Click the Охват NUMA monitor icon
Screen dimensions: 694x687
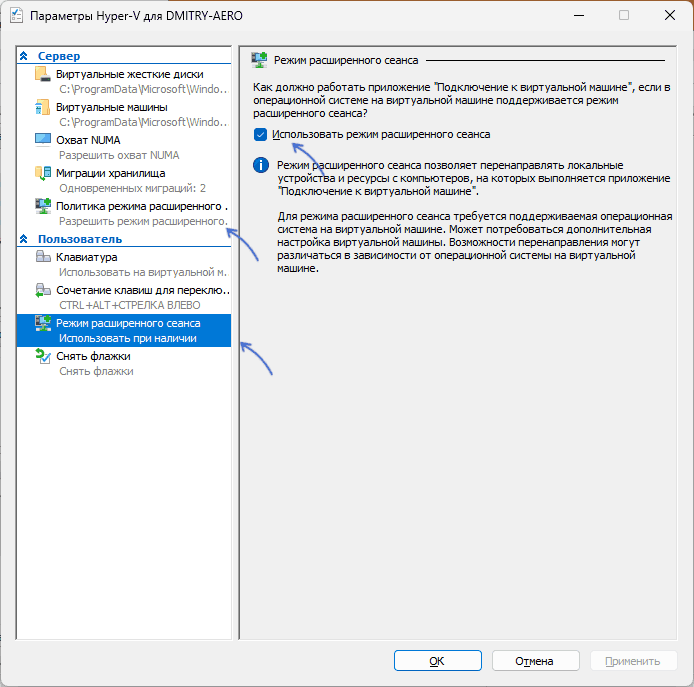(42, 140)
